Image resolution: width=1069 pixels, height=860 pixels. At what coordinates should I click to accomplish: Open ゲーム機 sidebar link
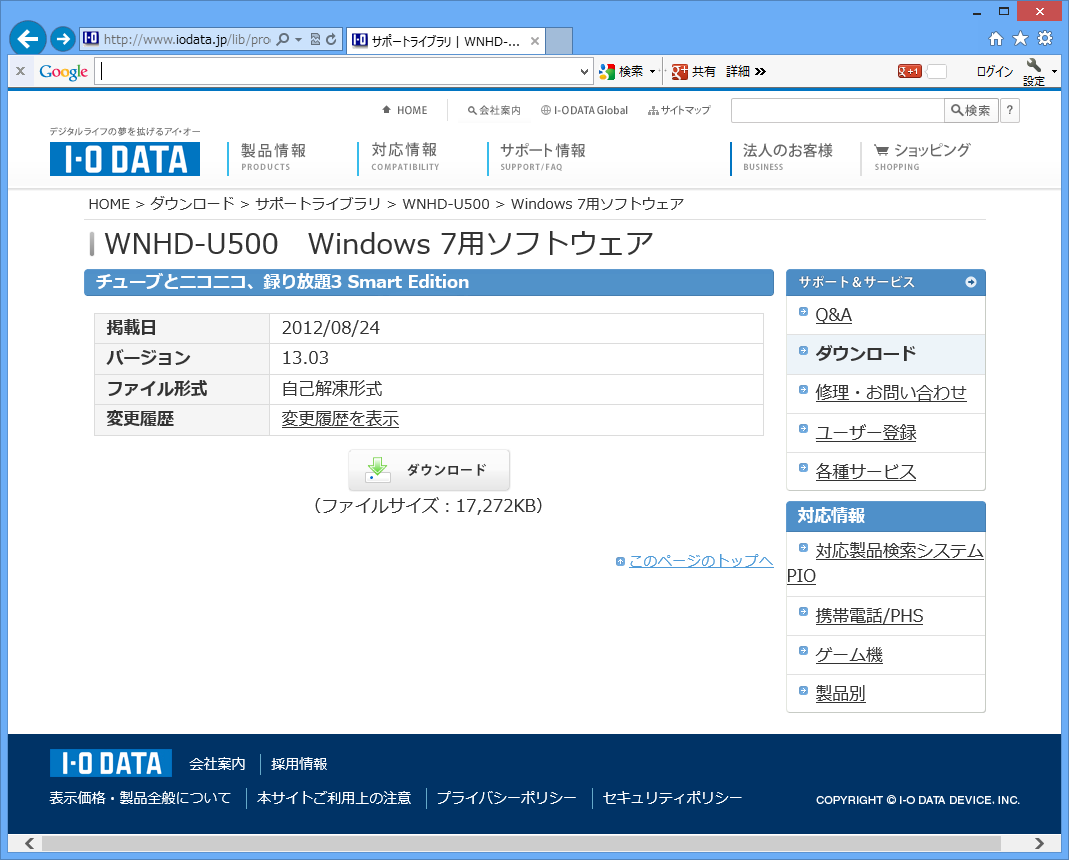(849, 655)
